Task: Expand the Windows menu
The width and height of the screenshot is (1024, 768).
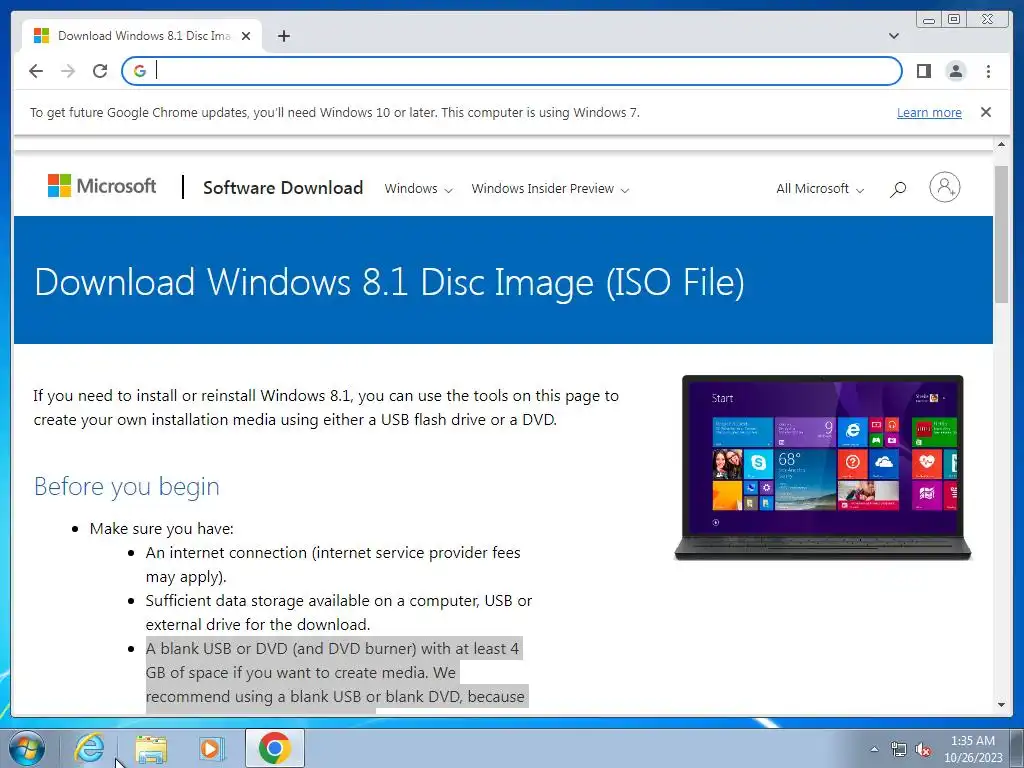Action: [418, 189]
